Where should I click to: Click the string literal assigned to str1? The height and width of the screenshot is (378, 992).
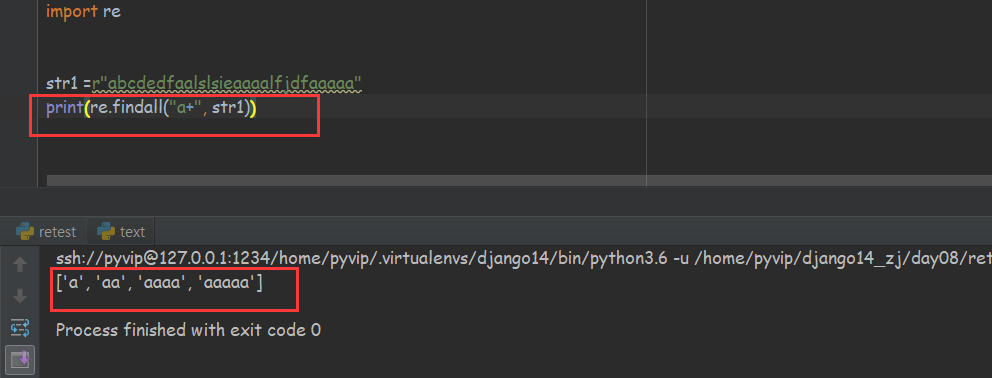click(x=226, y=83)
